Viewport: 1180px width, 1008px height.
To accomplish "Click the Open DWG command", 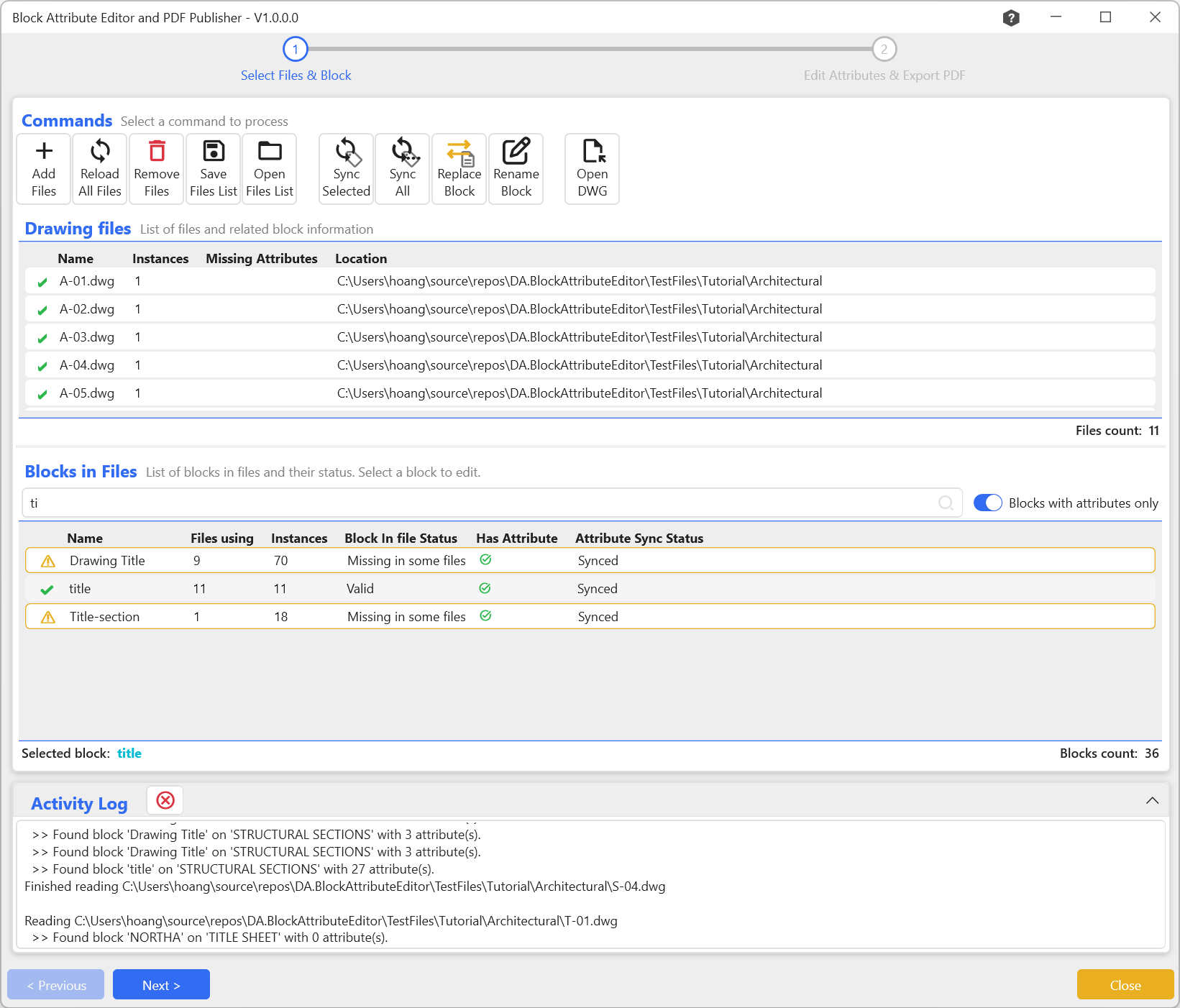I will tap(593, 169).
